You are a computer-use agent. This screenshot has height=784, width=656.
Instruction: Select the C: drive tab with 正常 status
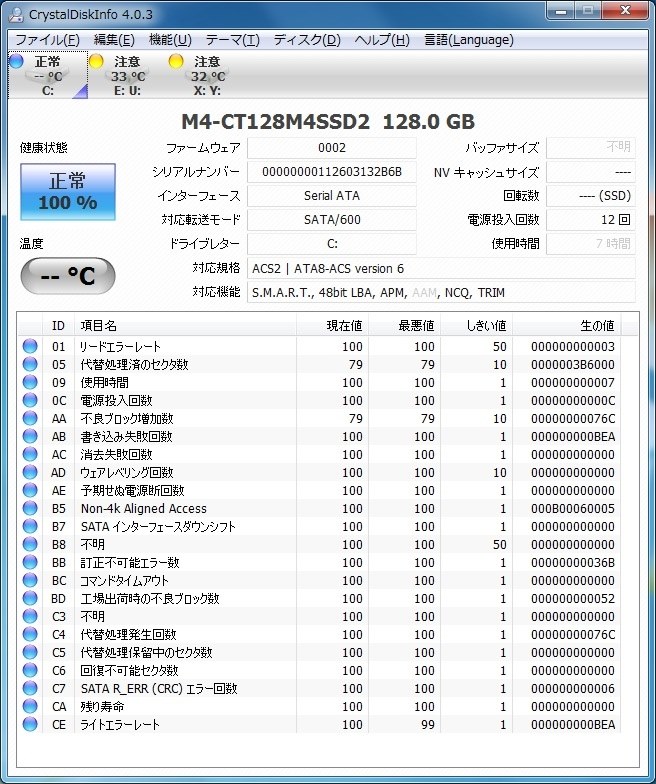(x=48, y=76)
